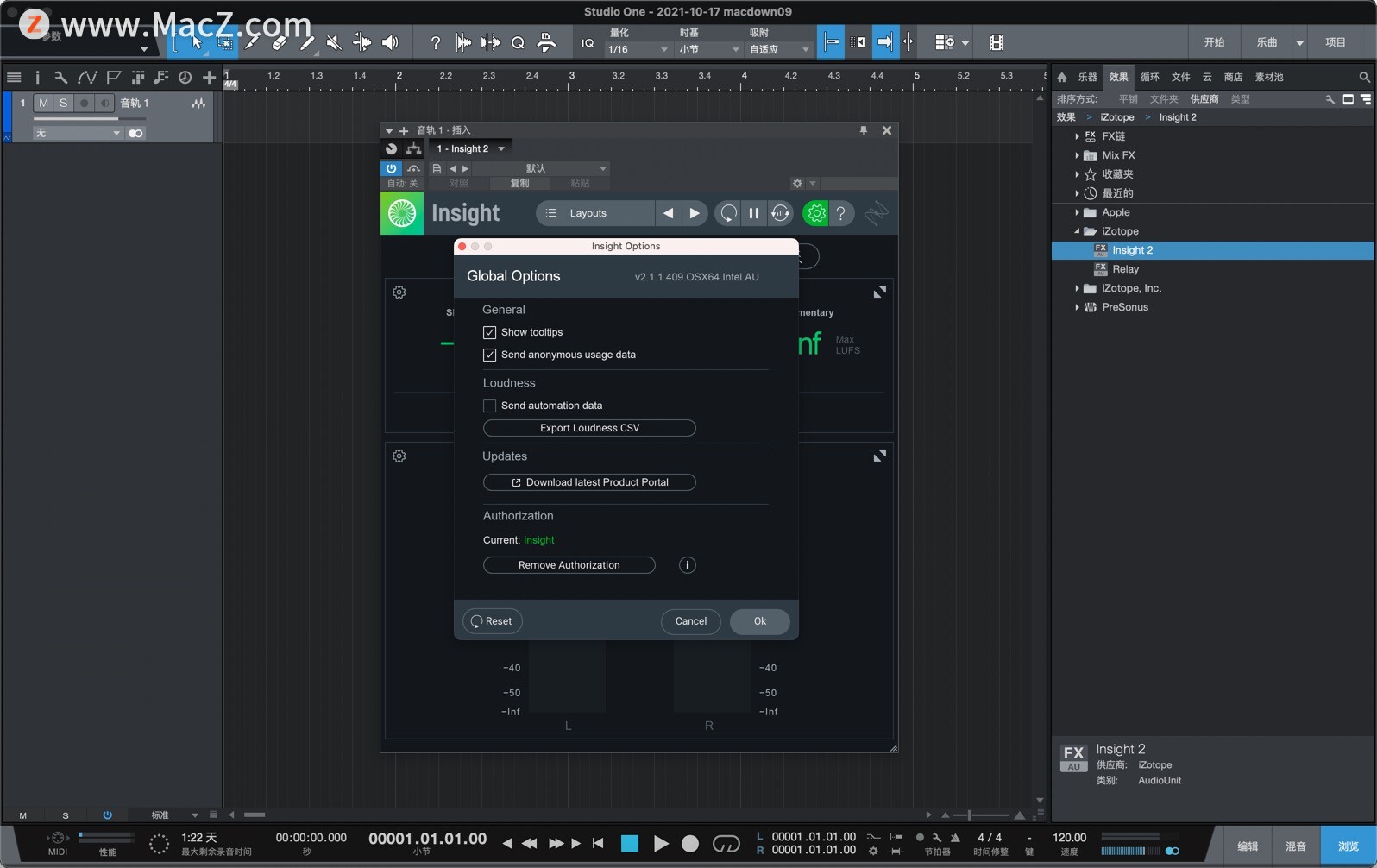This screenshot has width=1377, height=868.
Task: Open the timebase 小节 dropdown
Action: point(708,49)
